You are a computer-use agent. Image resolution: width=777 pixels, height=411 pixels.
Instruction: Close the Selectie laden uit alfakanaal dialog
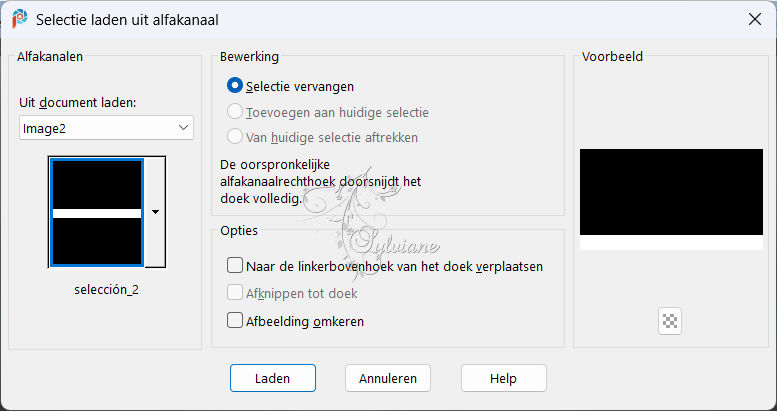(755, 19)
